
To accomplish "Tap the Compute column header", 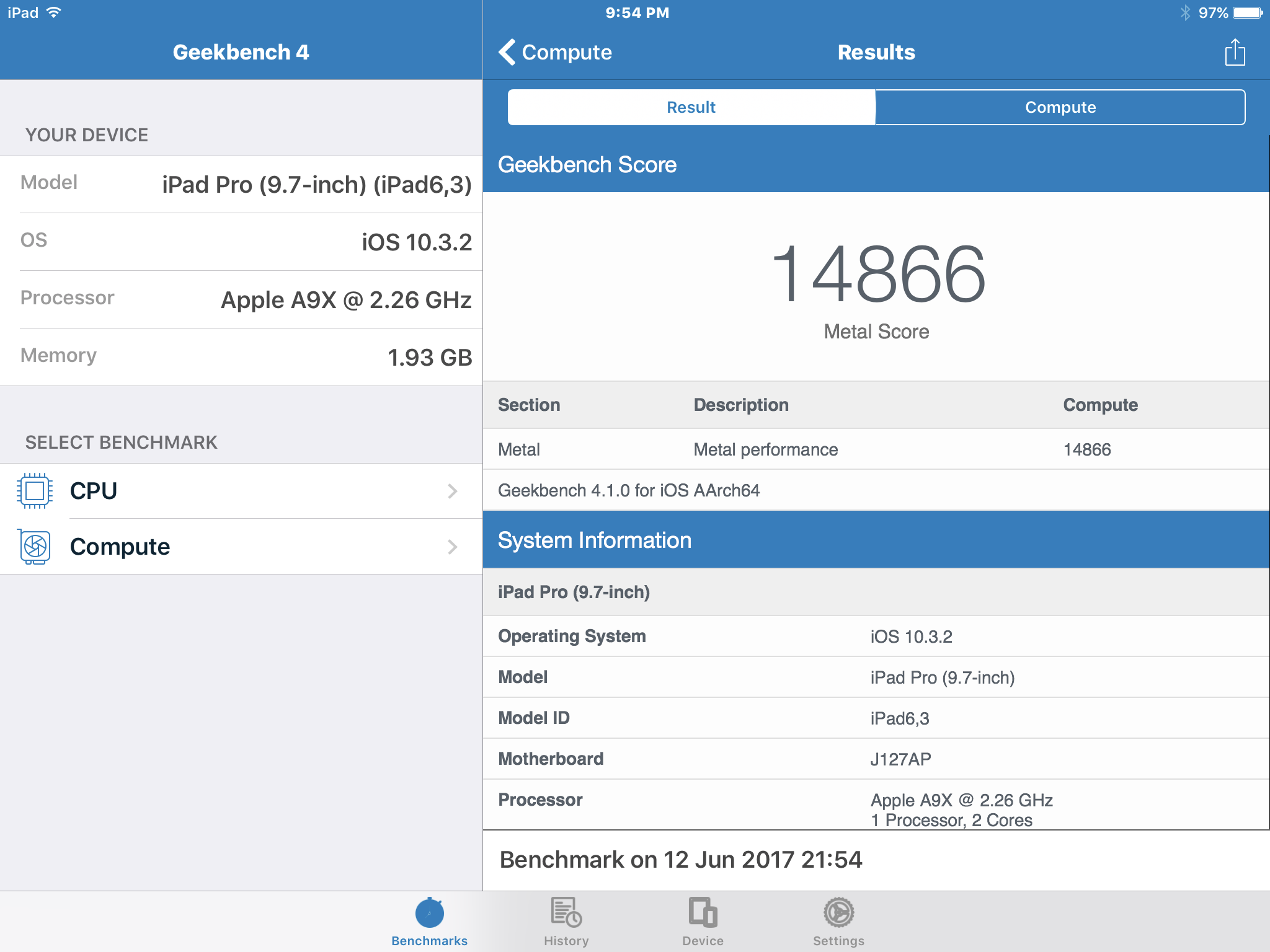I will (x=1100, y=405).
